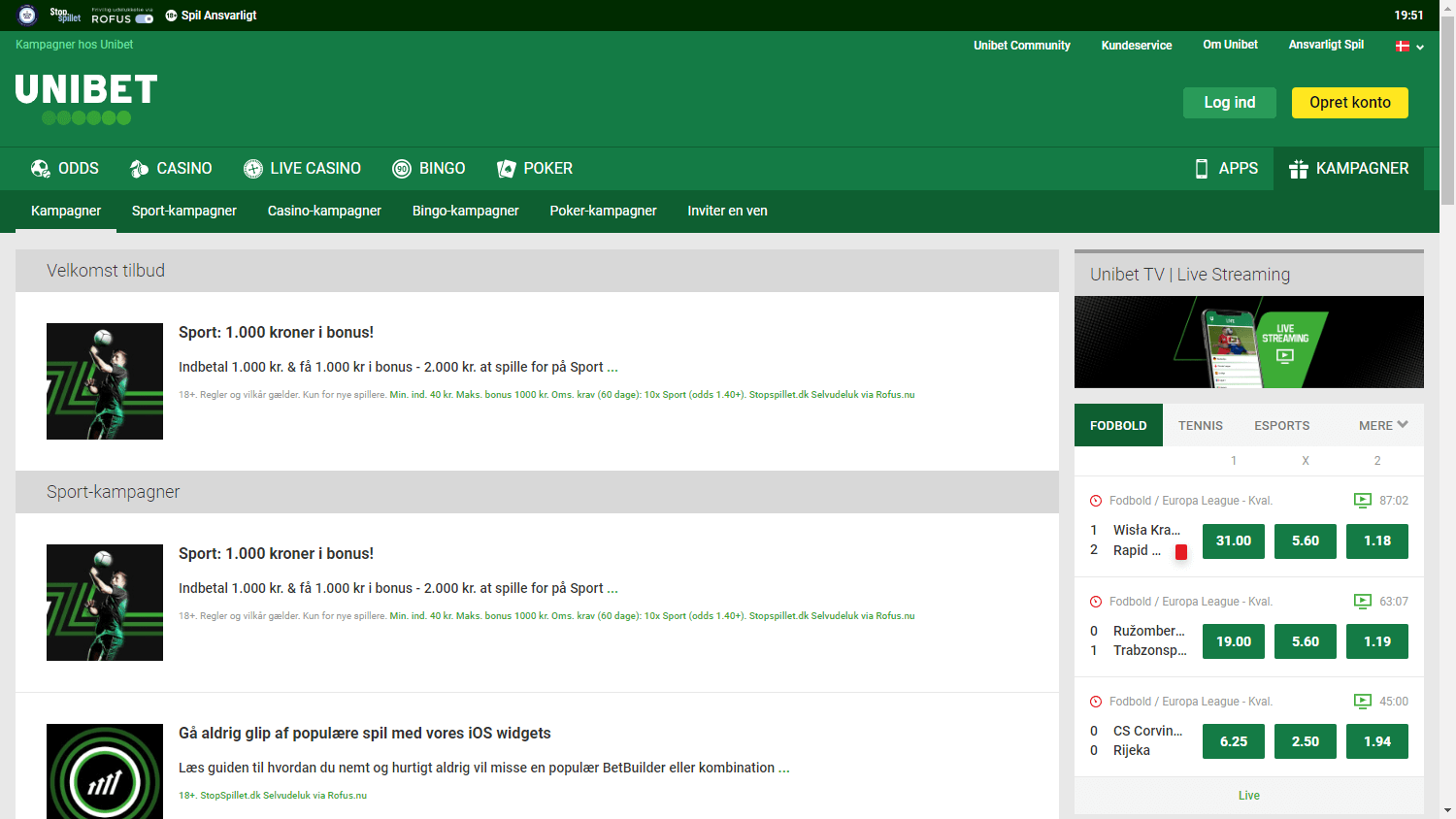1456x819 pixels.
Task: Open the Live link below matches
Action: (x=1249, y=796)
